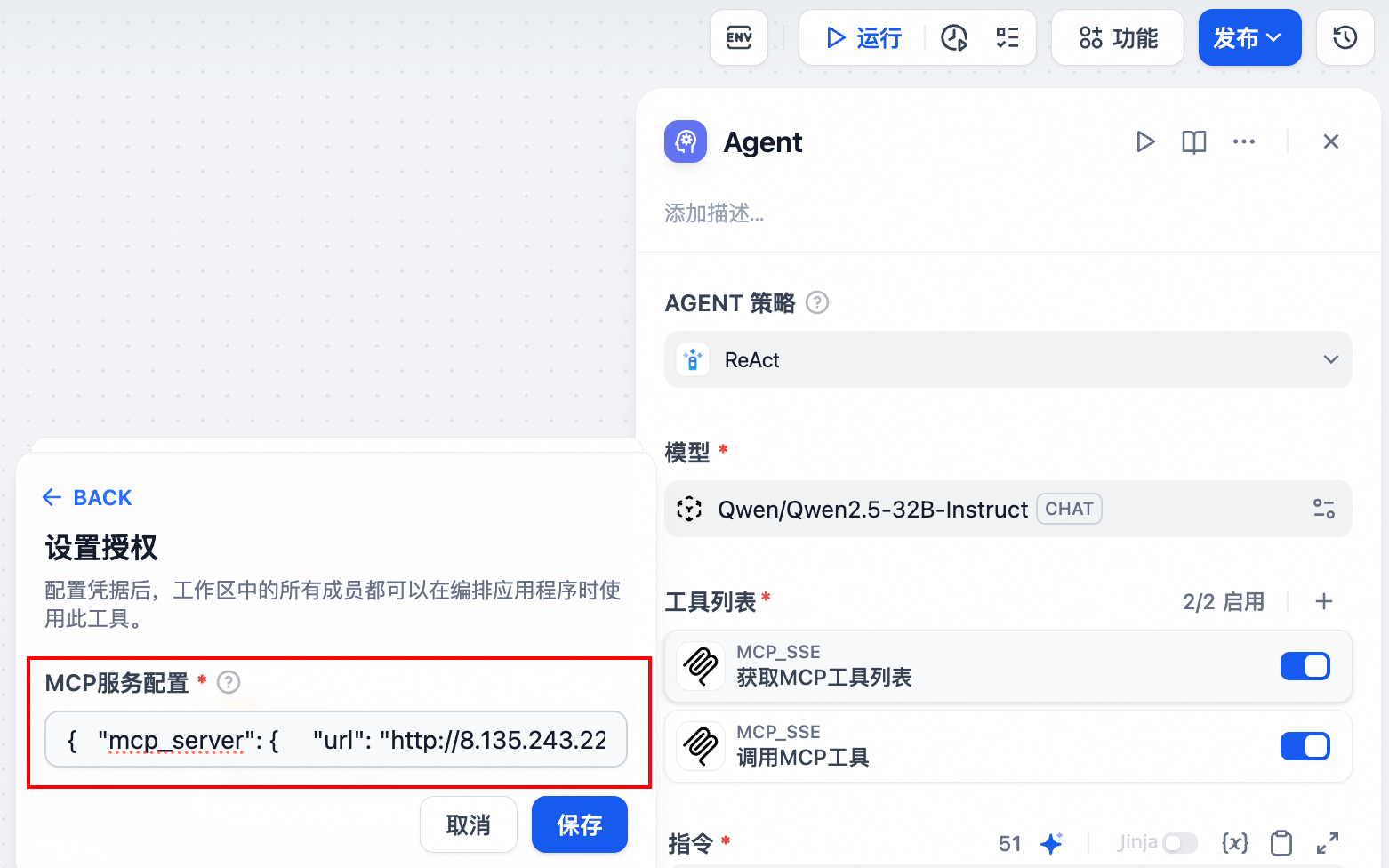The height and width of the screenshot is (868, 1389).
Task: Open the 发布 publish dropdown
Action: pyautogui.click(x=1249, y=37)
